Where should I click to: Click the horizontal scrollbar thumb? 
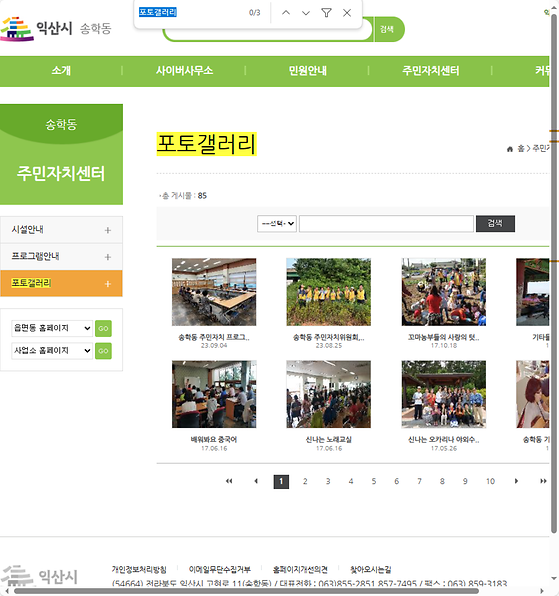[x=246, y=591]
